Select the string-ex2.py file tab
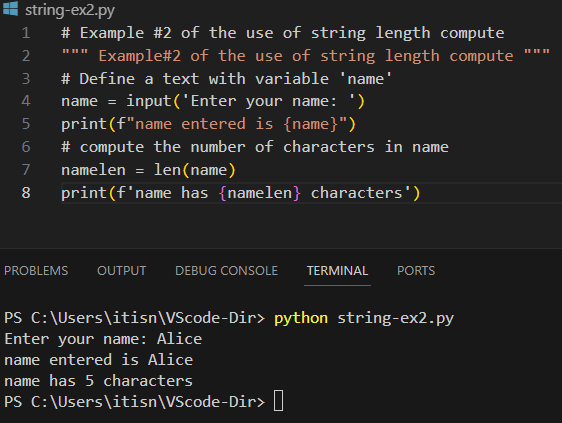Screen dimensions: 562x423 click(x=70, y=10)
